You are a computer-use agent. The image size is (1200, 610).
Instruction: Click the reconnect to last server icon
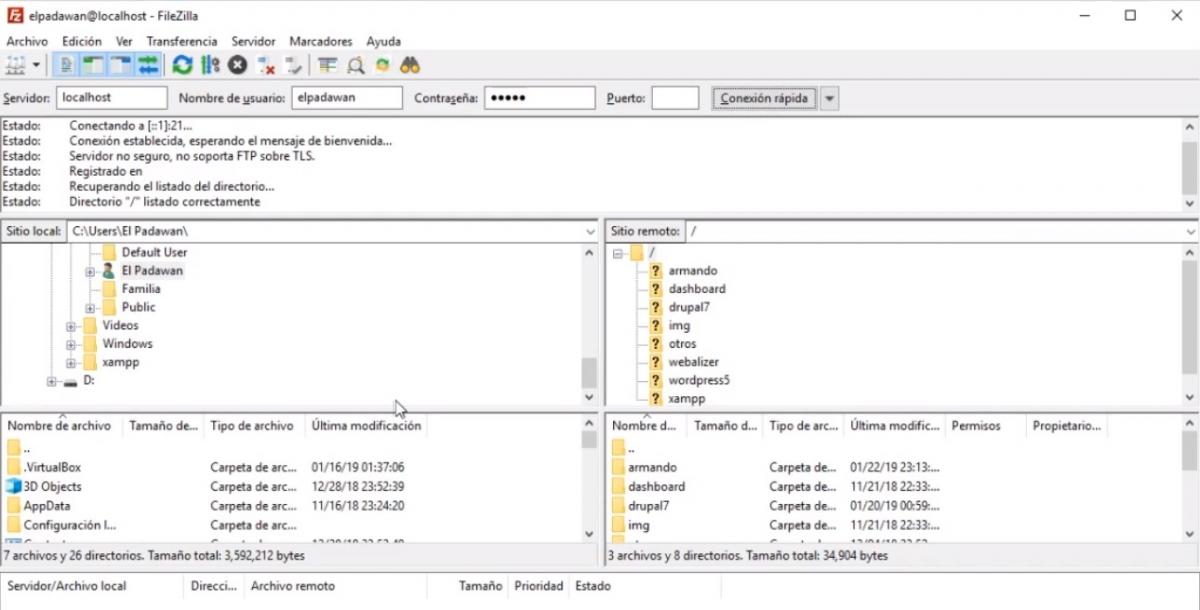click(x=293, y=66)
